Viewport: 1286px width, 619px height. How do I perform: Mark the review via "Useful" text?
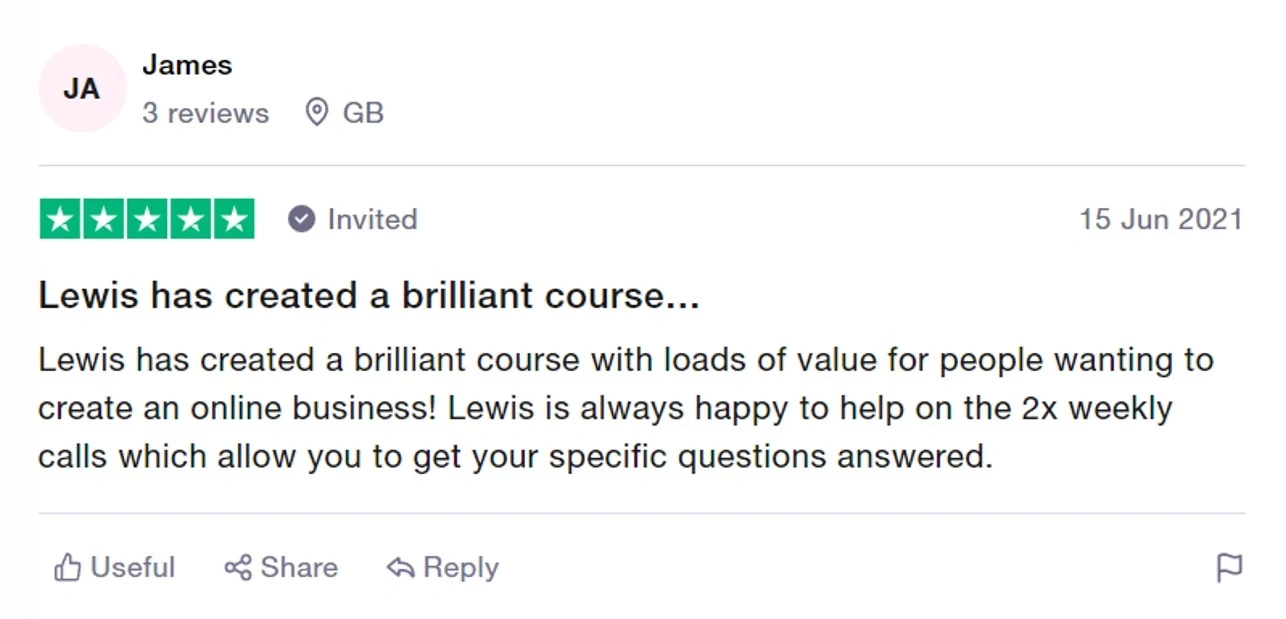pos(132,568)
